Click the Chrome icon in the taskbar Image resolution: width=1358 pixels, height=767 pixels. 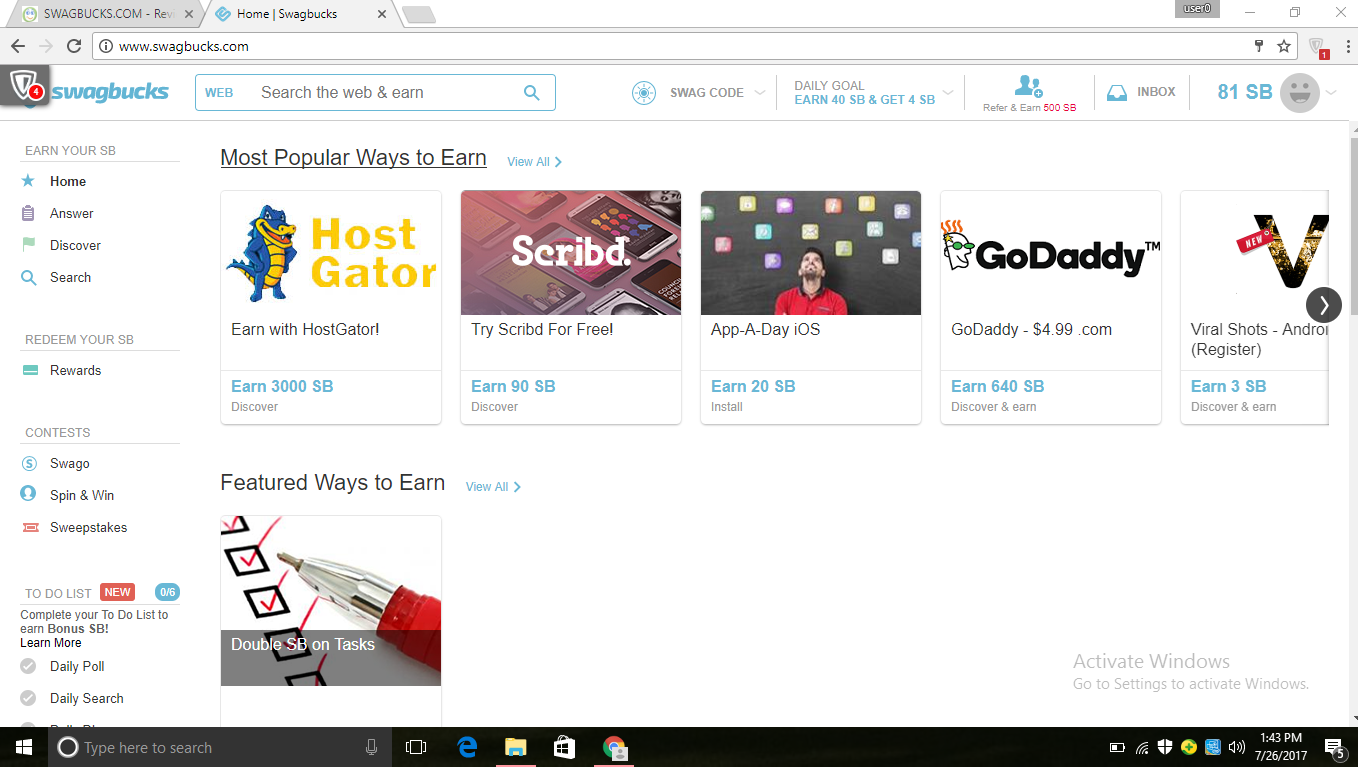pyautogui.click(x=614, y=747)
